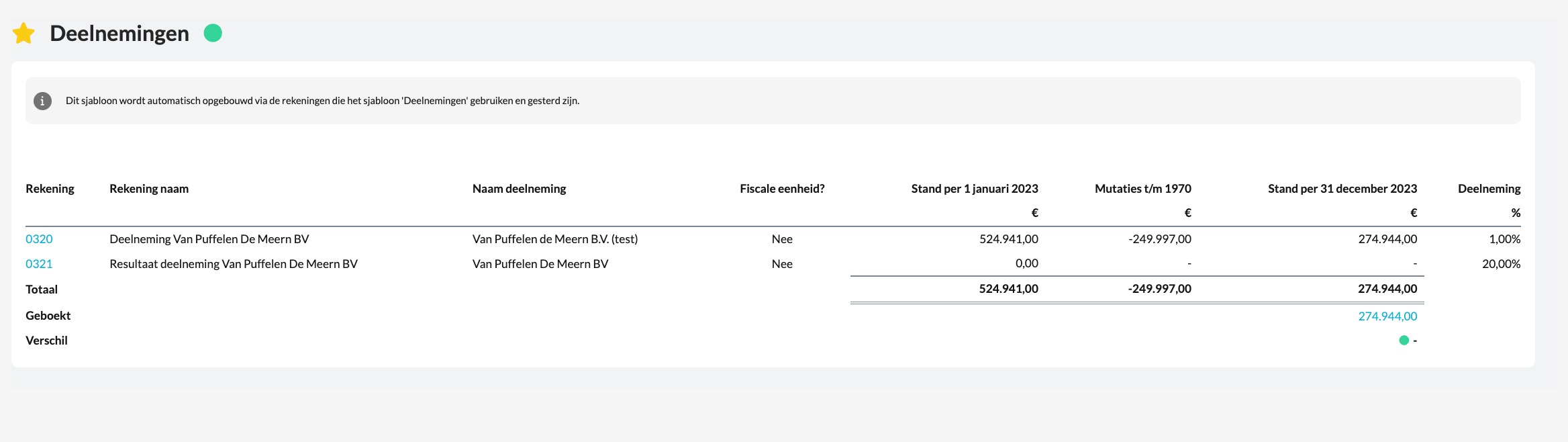Click the Stand per 31 december 2023 header
1568x442 pixels.
click(x=1342, y=189)
